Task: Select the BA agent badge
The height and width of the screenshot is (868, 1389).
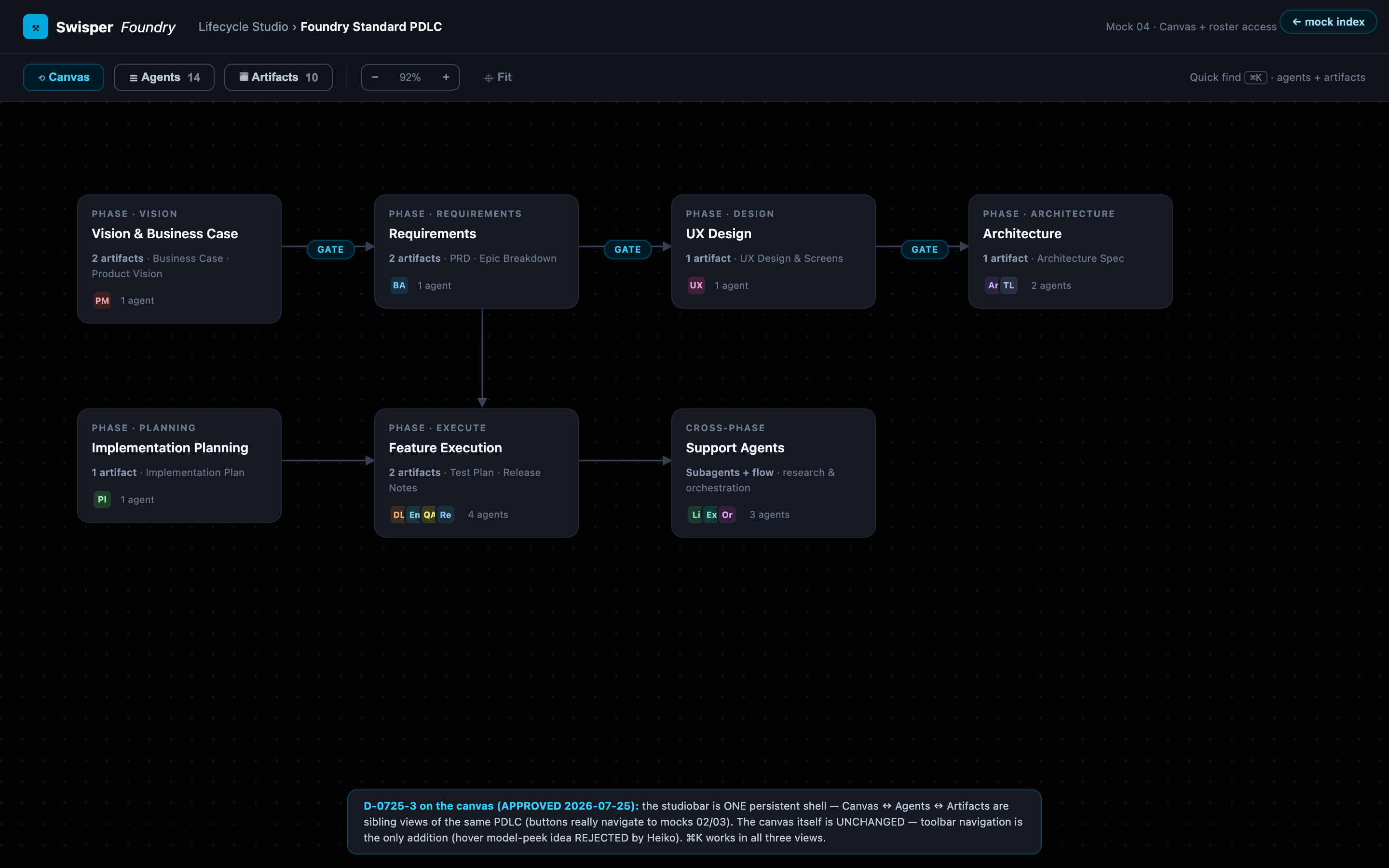Action: pos(399,285)
